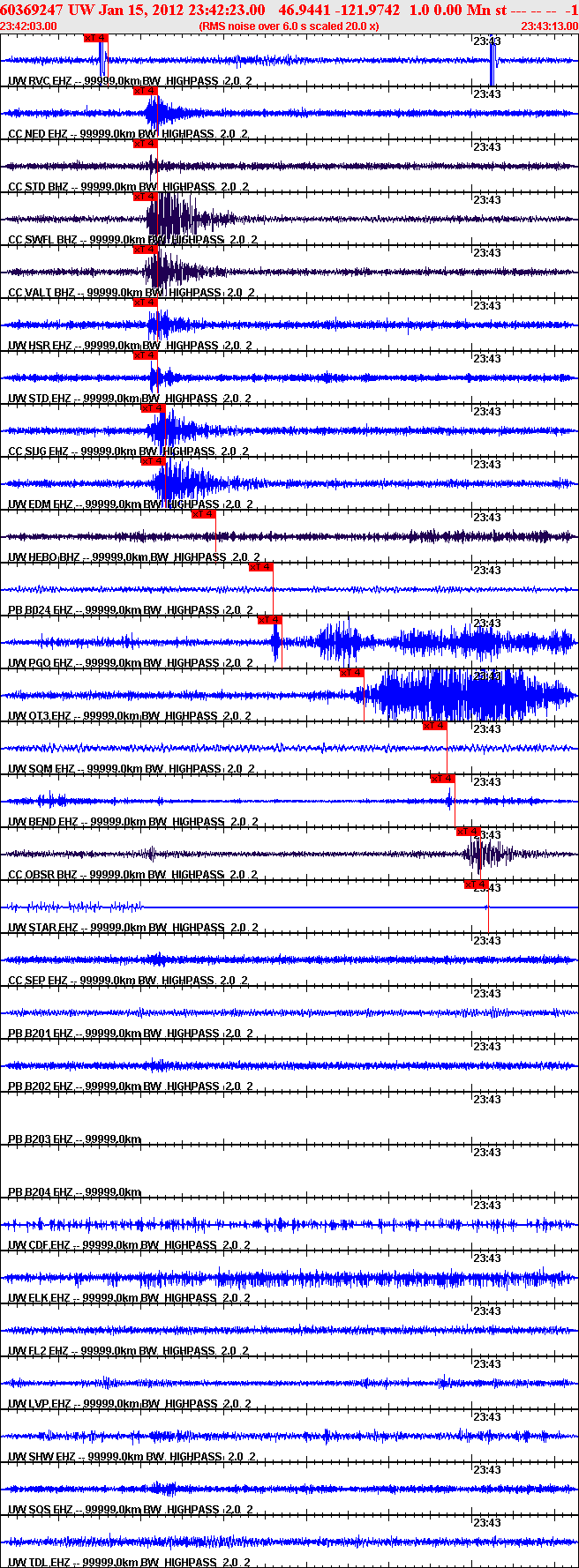The width and height of the screenshot is (579, 1568).
Task: Select the CC STD BHZ station label
Action: click(129, 186)
